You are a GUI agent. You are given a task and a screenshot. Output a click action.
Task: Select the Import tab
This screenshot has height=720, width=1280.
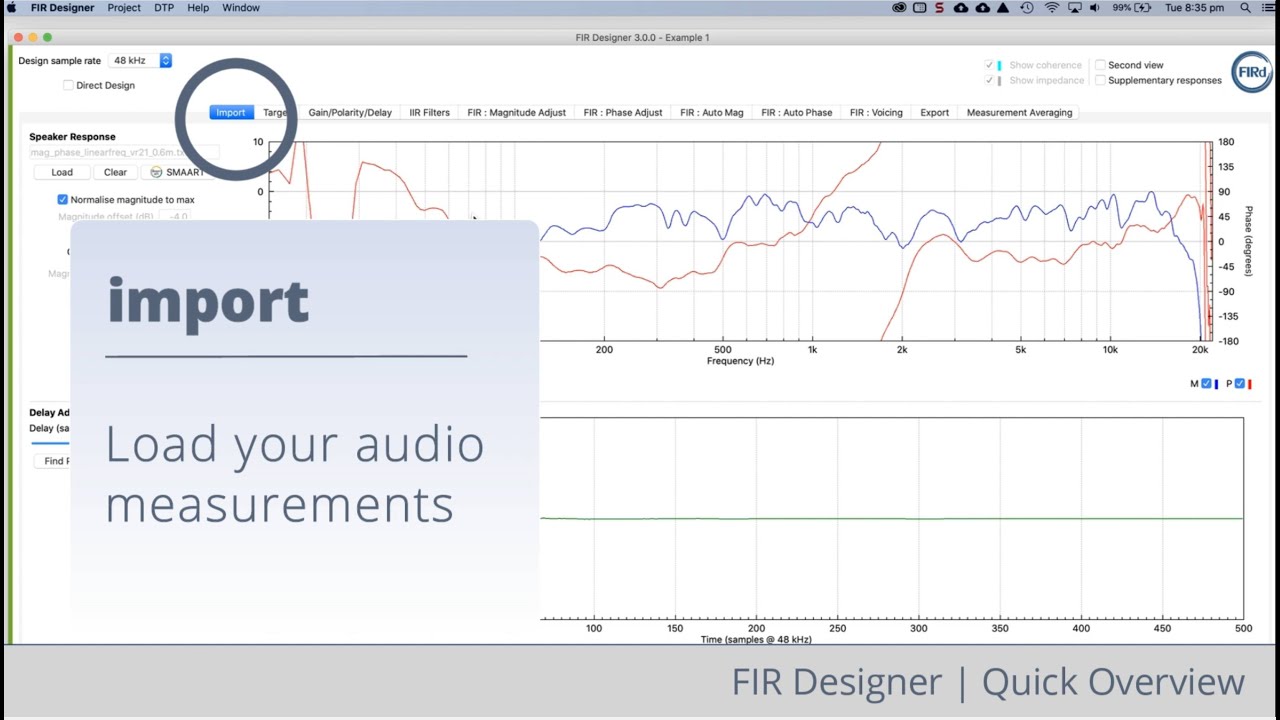pyautogui.click(x=231, y=112)
